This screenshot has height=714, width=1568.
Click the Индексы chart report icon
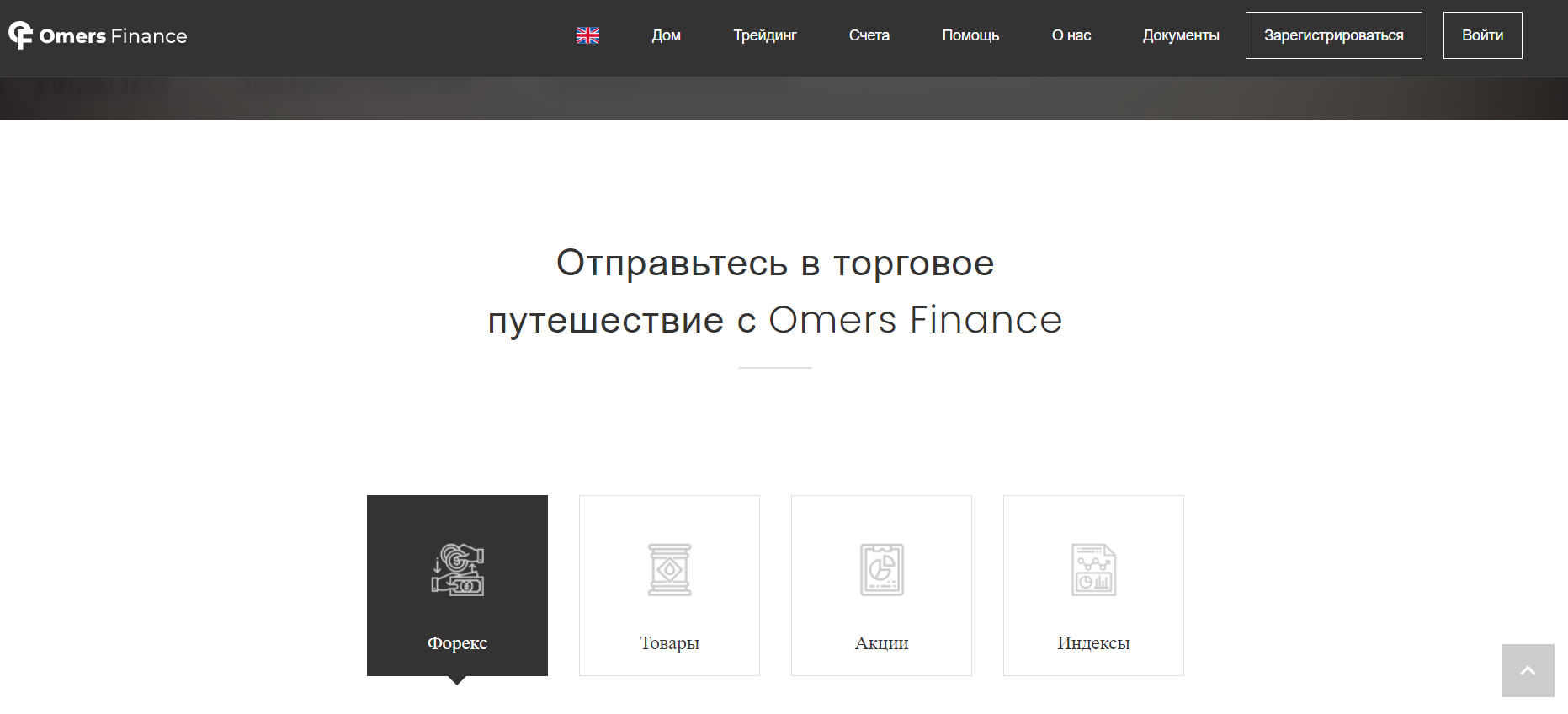tap(1093, 569)
